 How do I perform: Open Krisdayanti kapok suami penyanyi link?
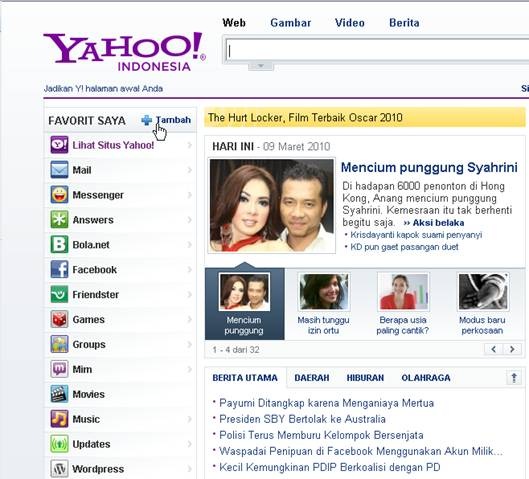click(x=416, y=235)
